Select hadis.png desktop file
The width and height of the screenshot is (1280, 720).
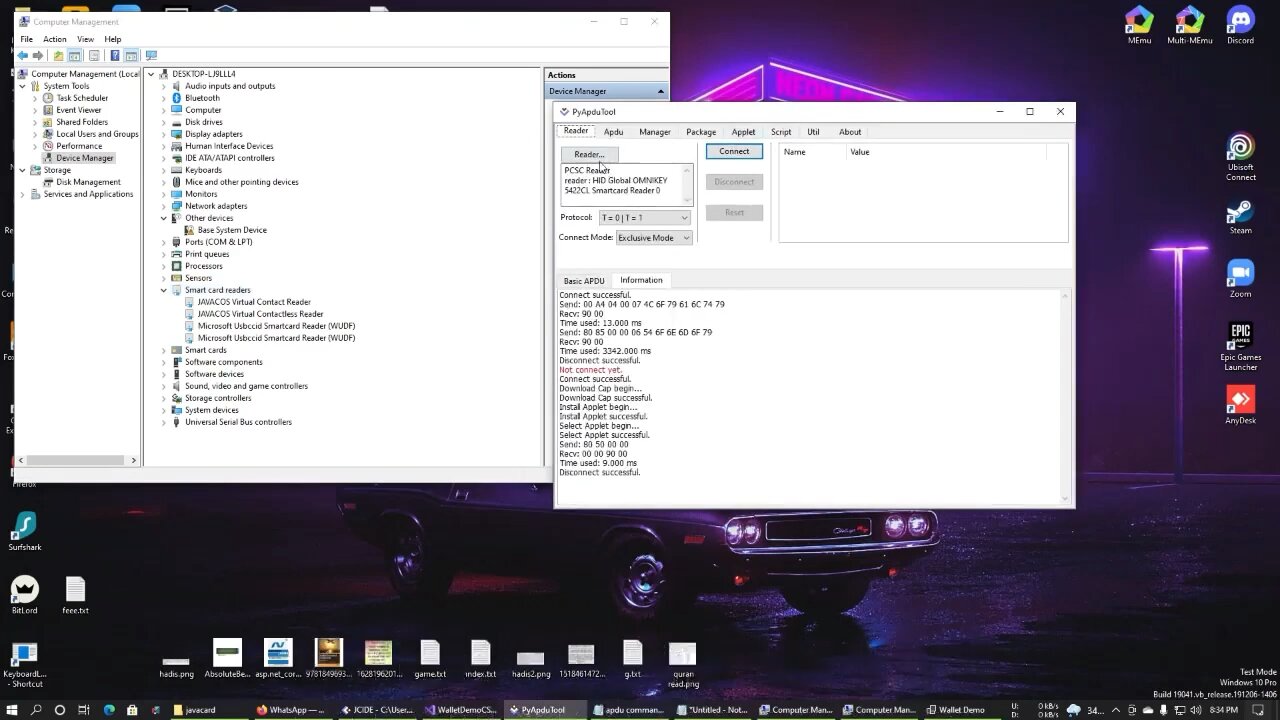pos(176,664)
